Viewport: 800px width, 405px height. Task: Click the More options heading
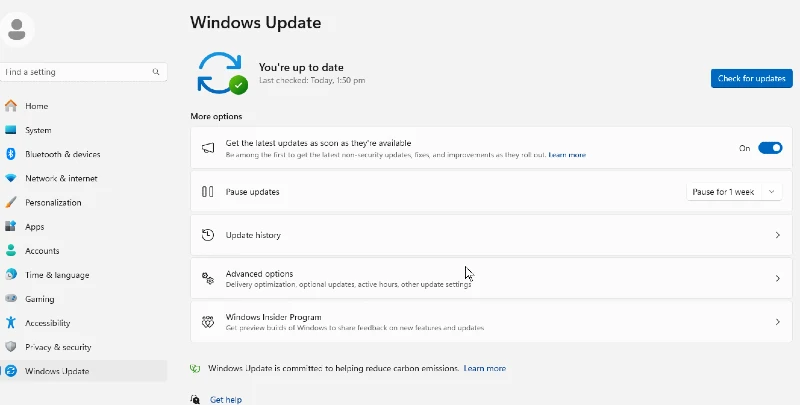(216, 116)
